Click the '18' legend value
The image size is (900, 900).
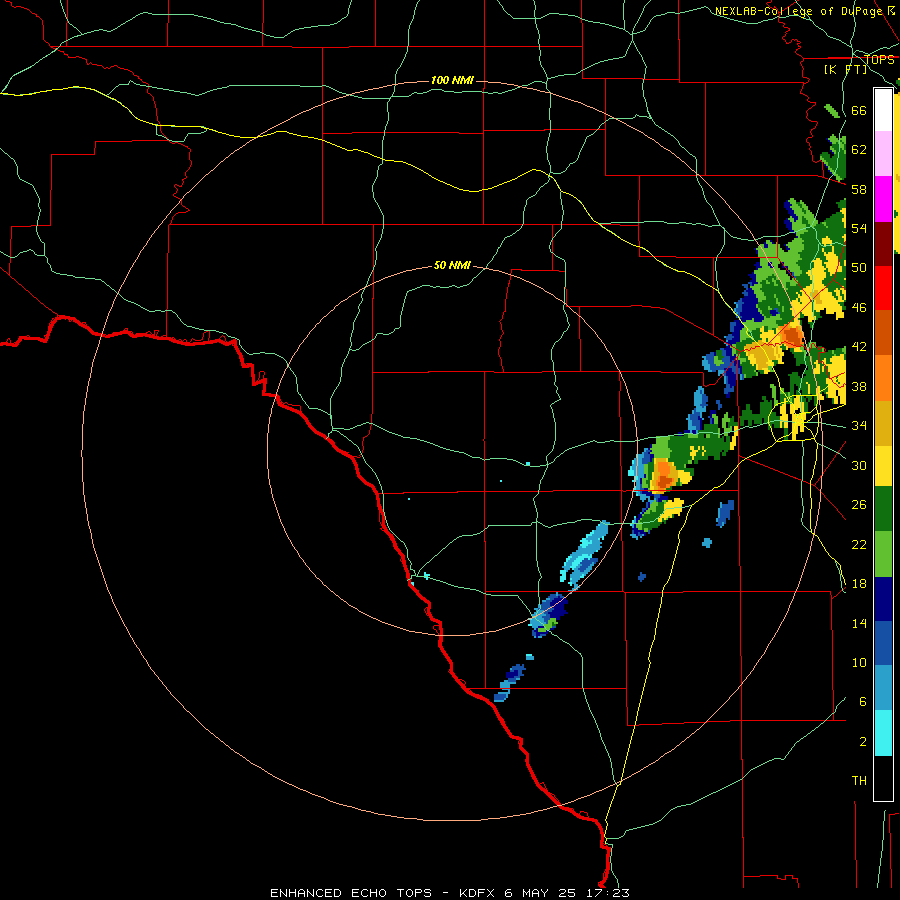[x=859, y=584]
